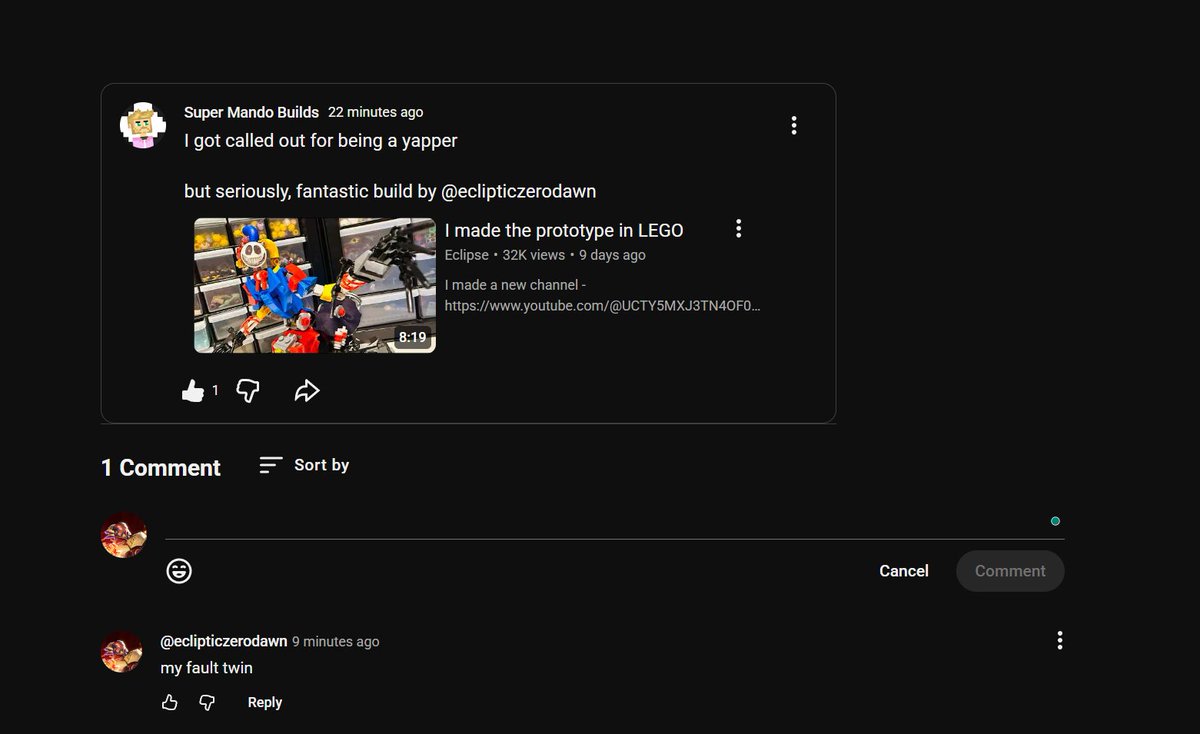
Task: Open the @eclipticzerodawn commenter name
Action: (224, 641)
